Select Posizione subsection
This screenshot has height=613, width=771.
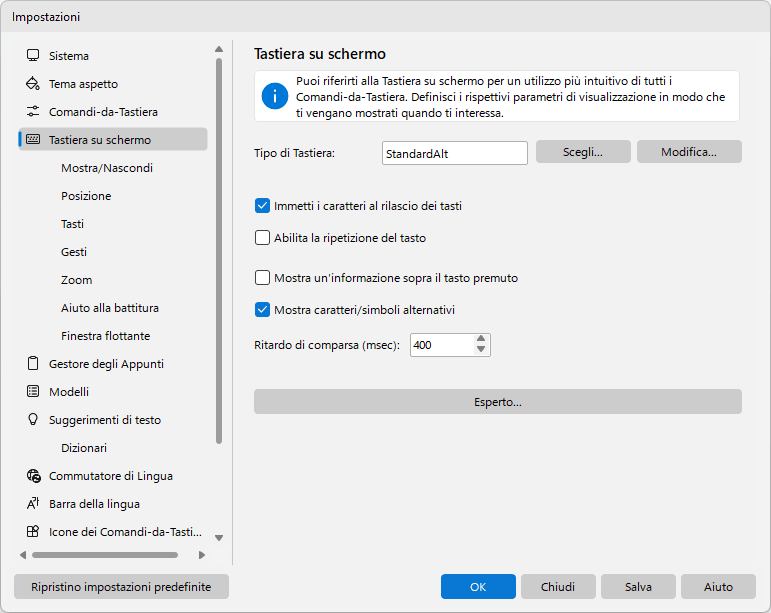click(86, 196)
